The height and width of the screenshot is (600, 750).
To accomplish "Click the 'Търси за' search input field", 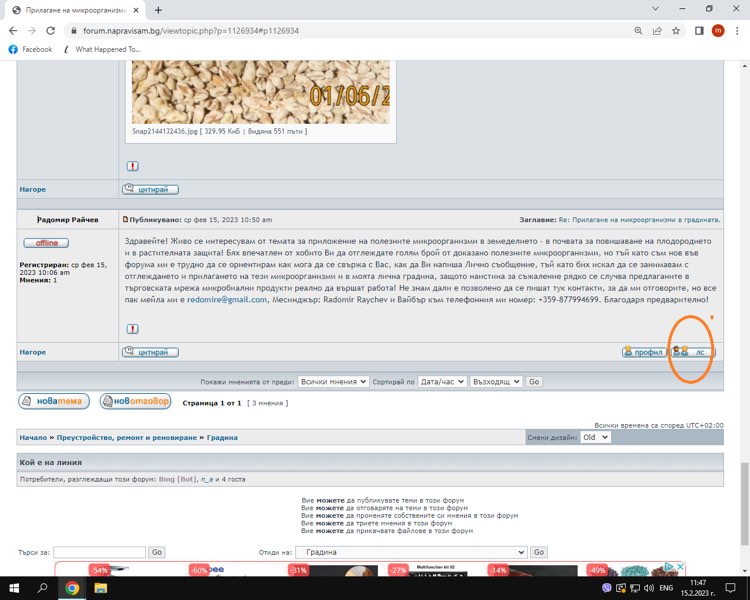I will point(98,552).
